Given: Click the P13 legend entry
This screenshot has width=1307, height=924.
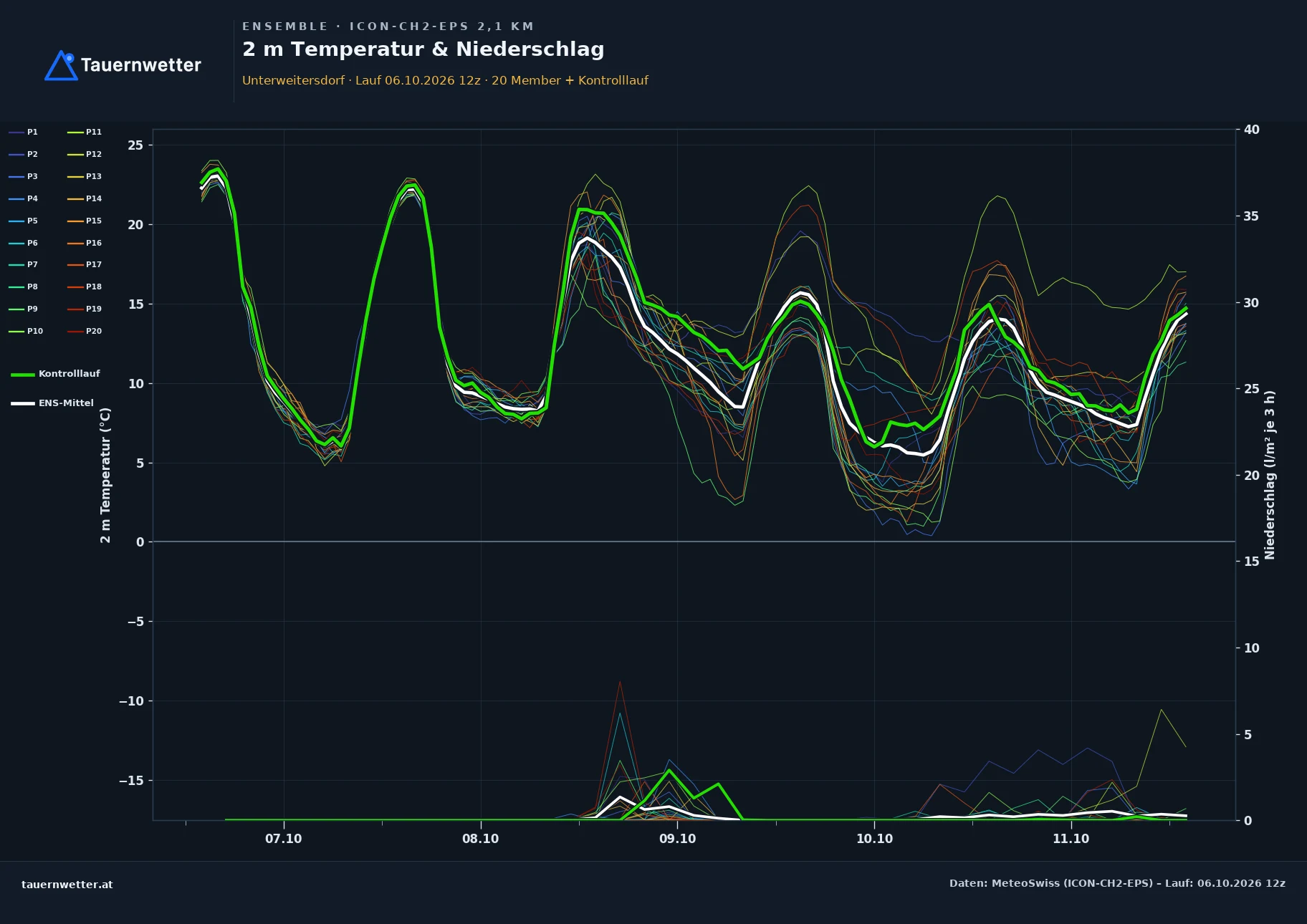Looking at the screenshot, I should click(x=85, y=176).
